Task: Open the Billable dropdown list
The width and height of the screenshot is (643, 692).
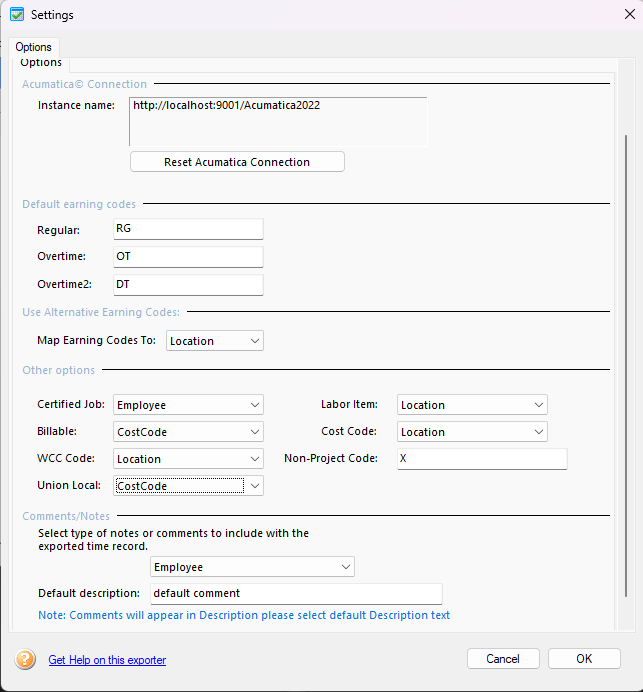Action: (x=188, y=432)
